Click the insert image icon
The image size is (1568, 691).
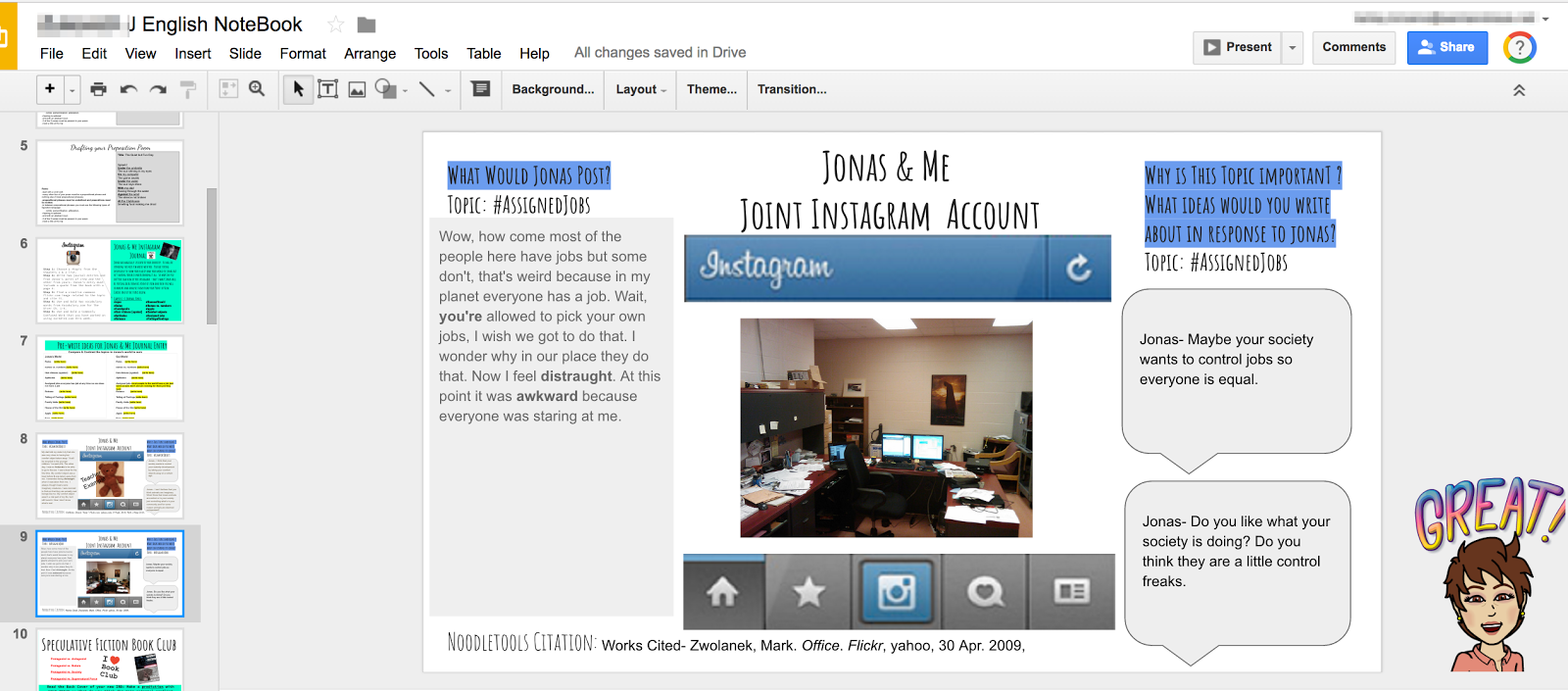[x=357, y=89]
